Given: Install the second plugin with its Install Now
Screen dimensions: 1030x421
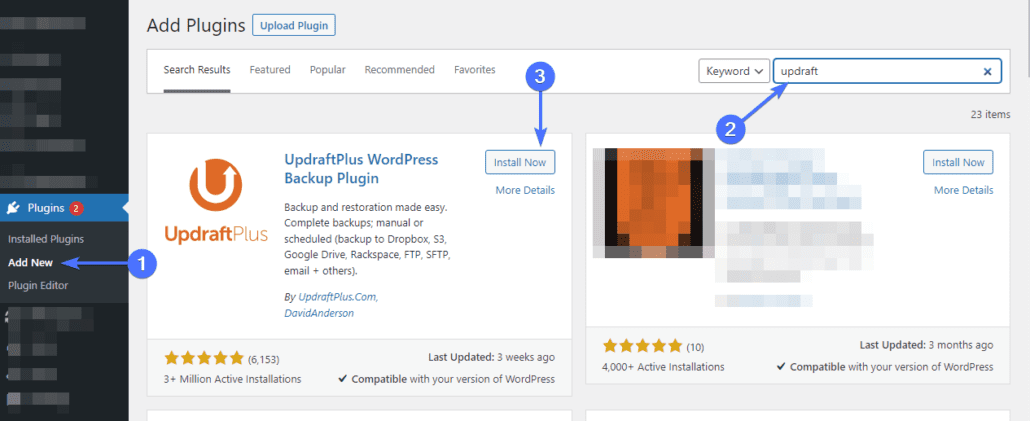Looking at the screenshot, I should point(958,162).
